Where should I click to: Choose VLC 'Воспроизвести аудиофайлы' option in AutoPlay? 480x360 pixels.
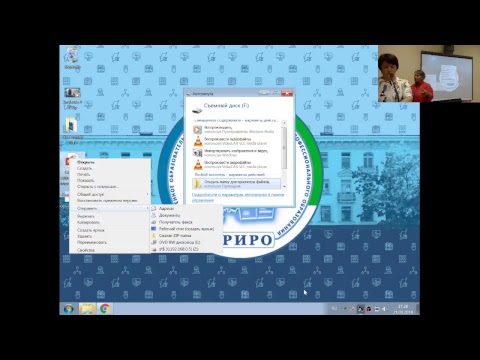(237, 141)
